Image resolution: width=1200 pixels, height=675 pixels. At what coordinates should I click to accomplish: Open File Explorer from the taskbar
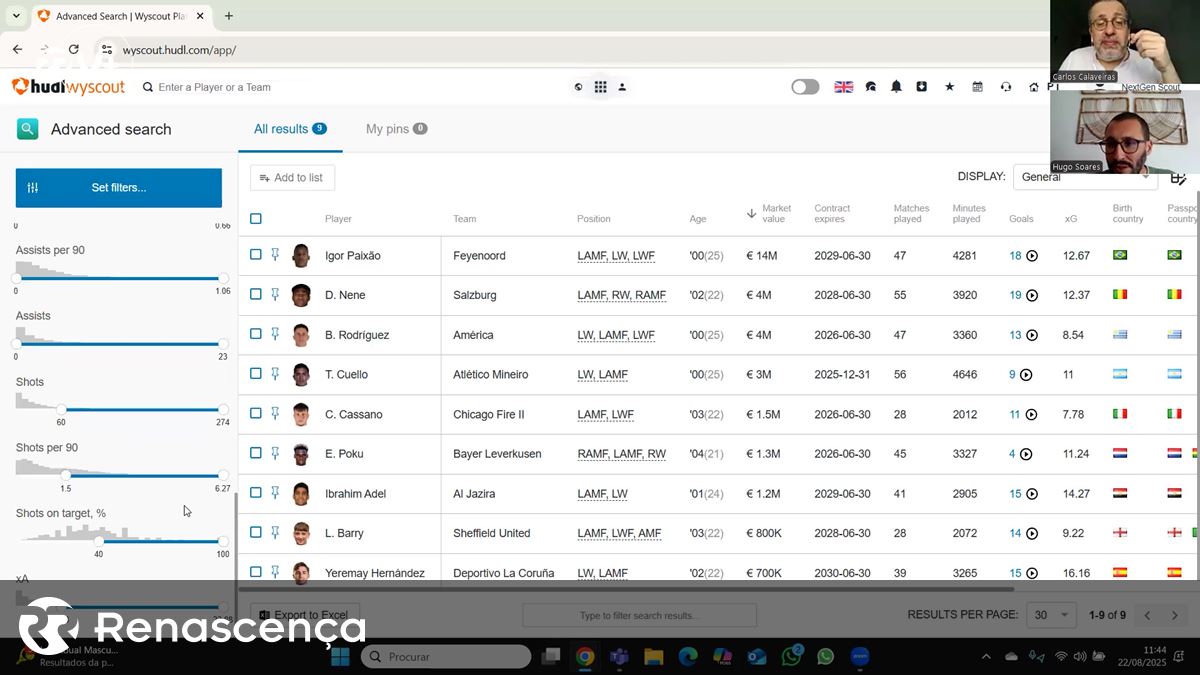point(654,657)
